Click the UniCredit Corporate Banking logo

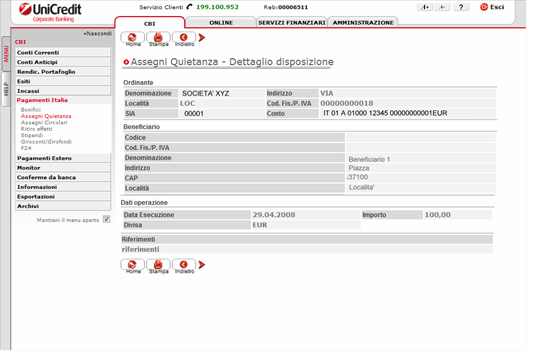point(50,13)
